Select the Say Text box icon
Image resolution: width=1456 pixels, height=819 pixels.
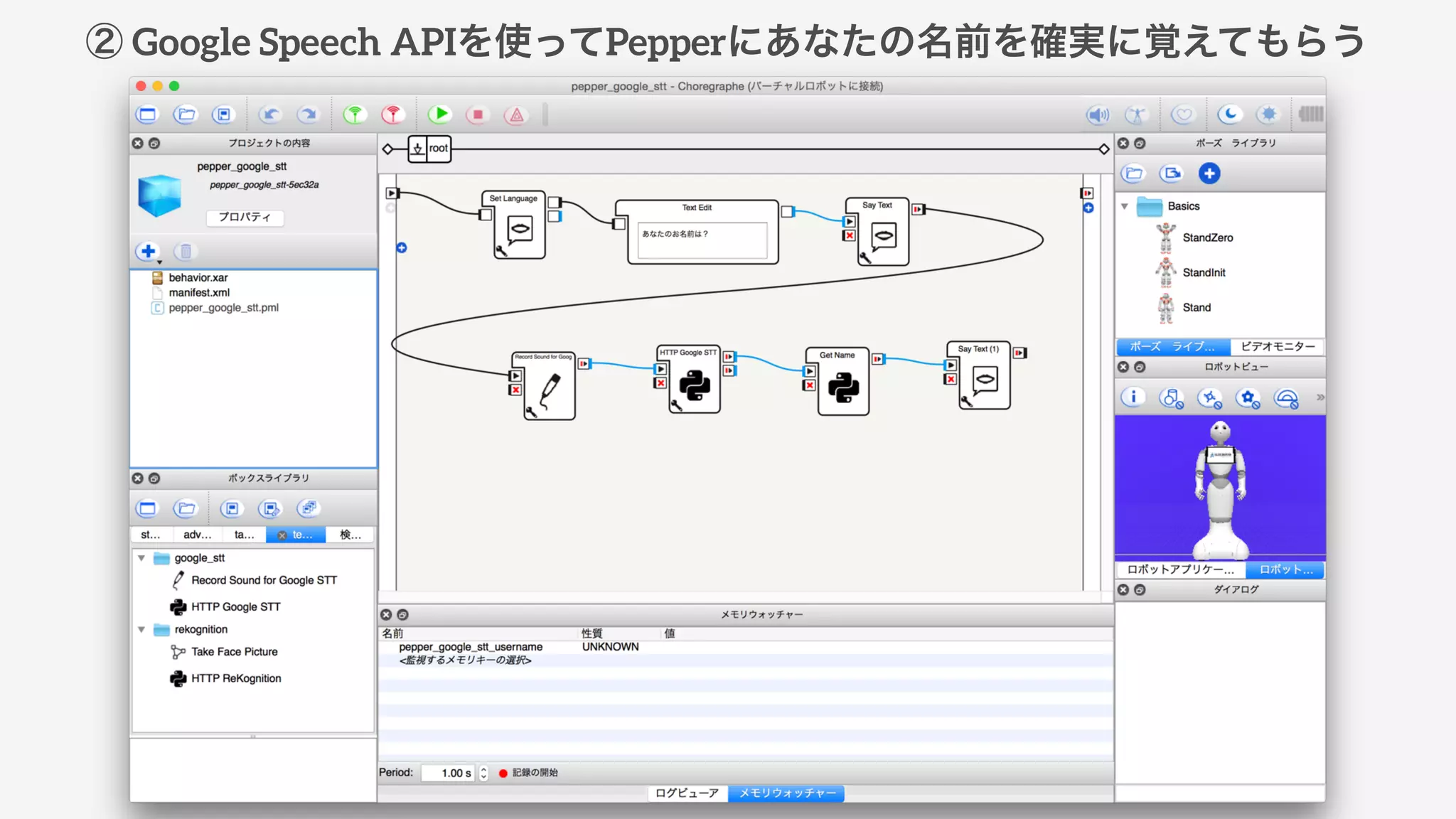pyautogui.click(x=884, y=235)
